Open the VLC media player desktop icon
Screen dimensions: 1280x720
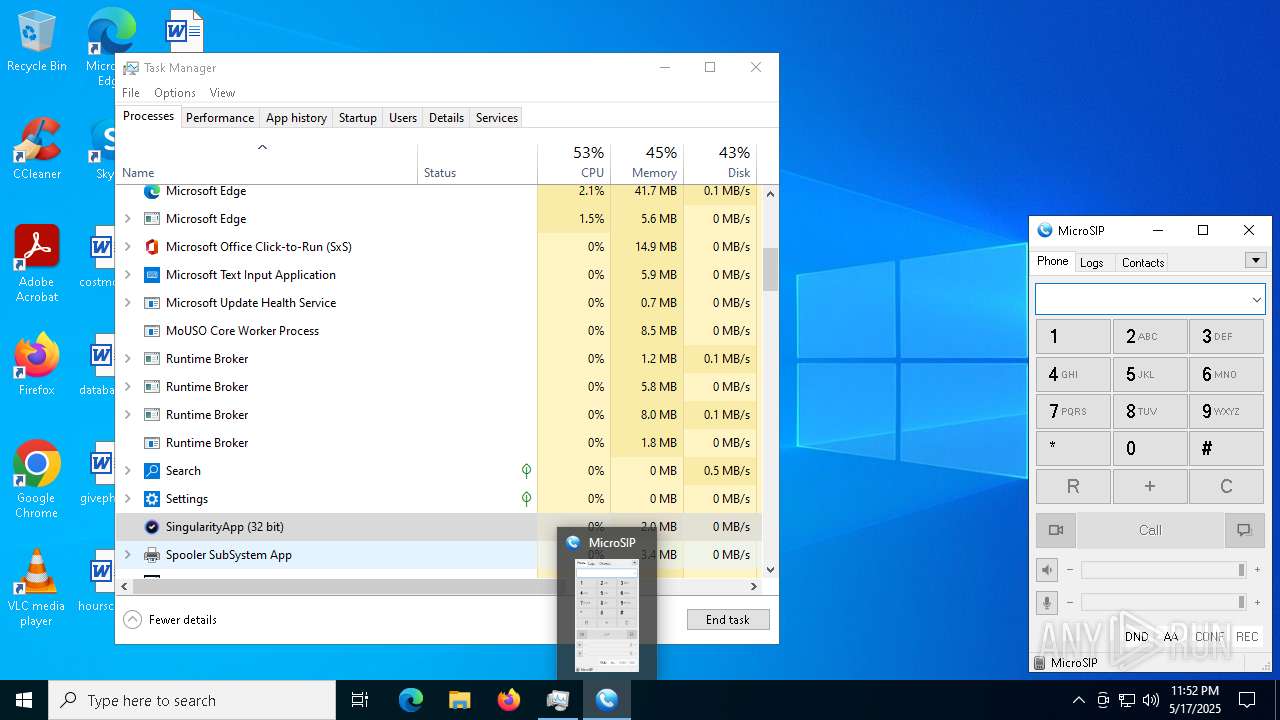(x=36, y=588)
